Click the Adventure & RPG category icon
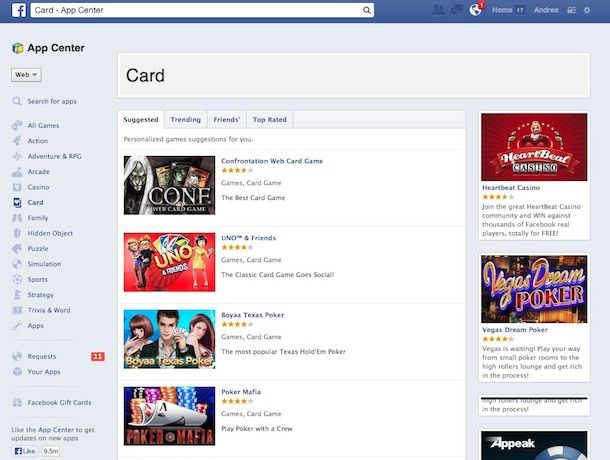Image resolution: width=610 pixels, height=460 pixels. click(x=17, y=156)
